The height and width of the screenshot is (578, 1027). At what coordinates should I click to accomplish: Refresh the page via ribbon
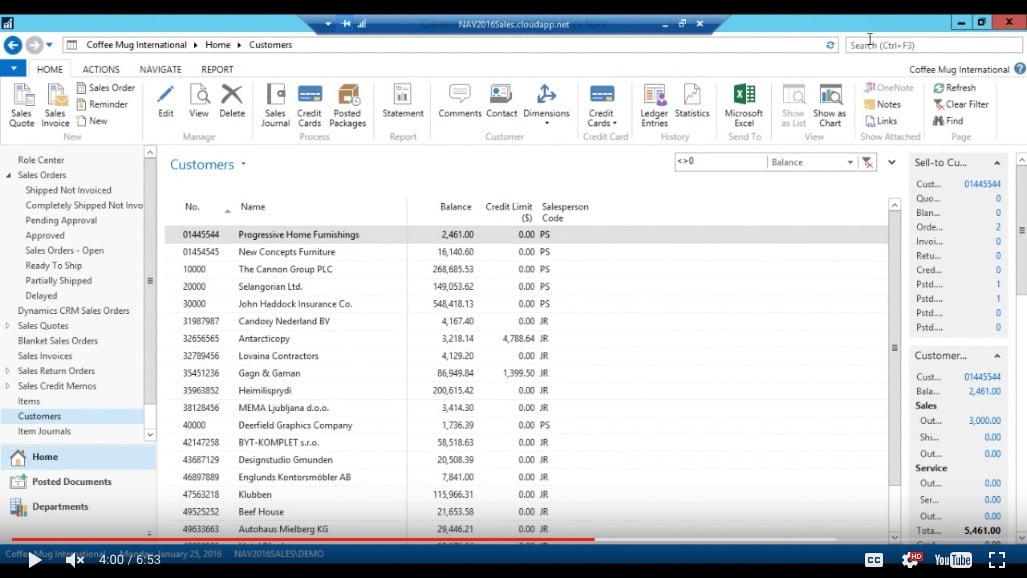[954, 88]
